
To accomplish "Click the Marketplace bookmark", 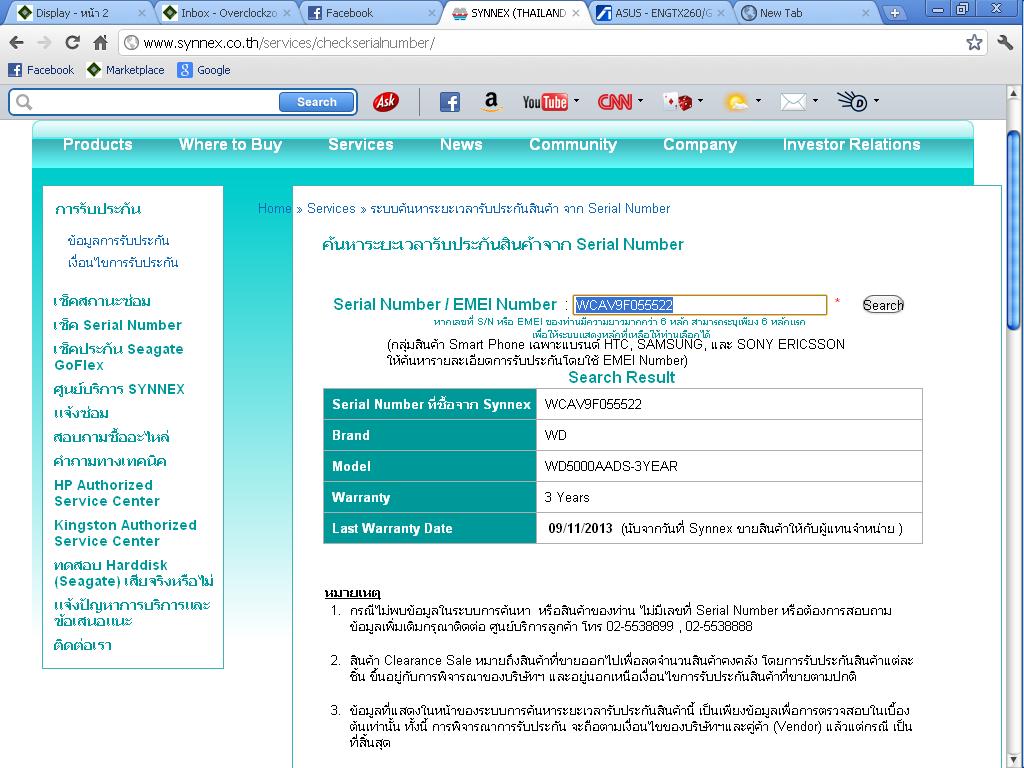I will pyautogui.click(x=125, y=70).
